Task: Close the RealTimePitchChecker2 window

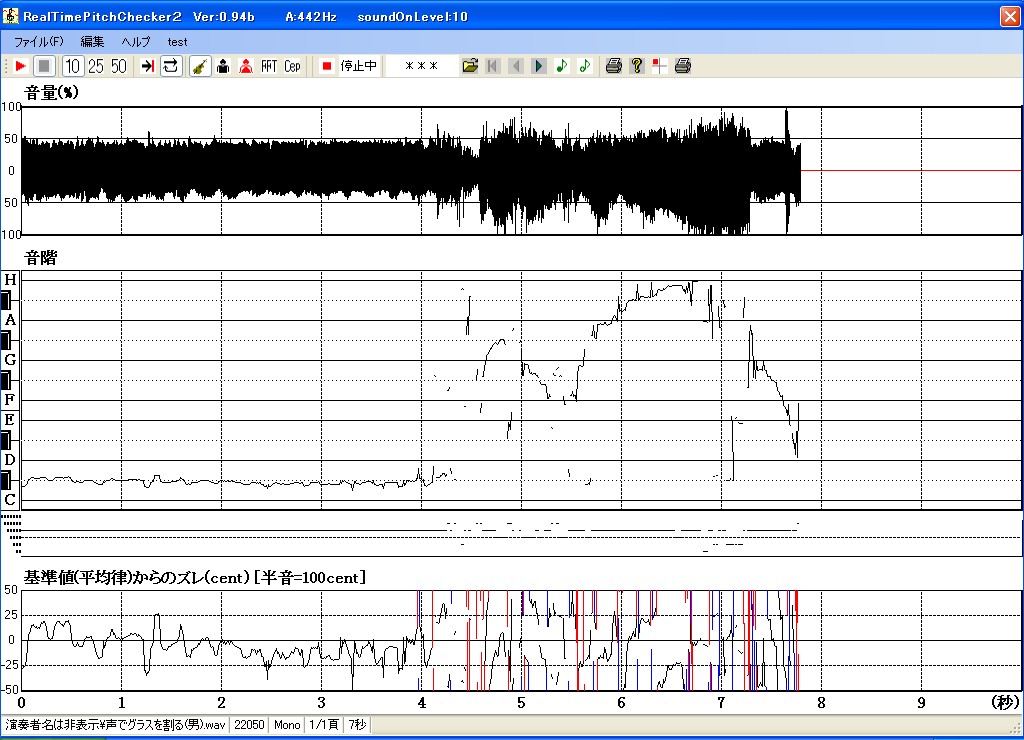Action: [1010, 16]
